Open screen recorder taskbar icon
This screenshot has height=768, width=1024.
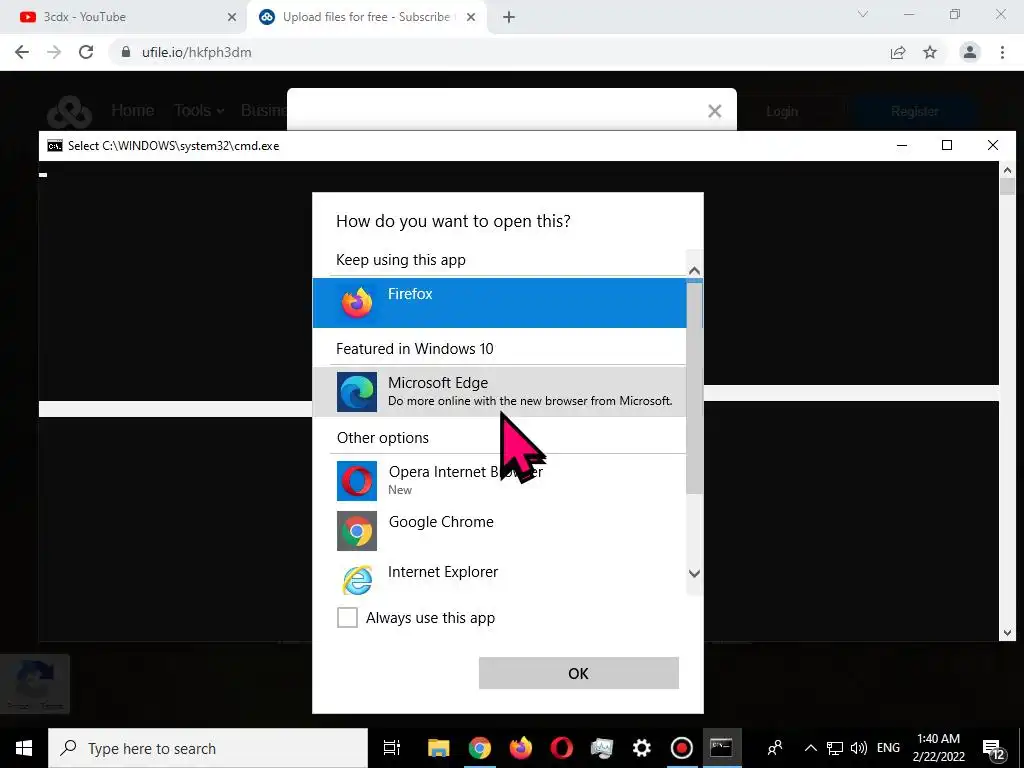[682, 748]
